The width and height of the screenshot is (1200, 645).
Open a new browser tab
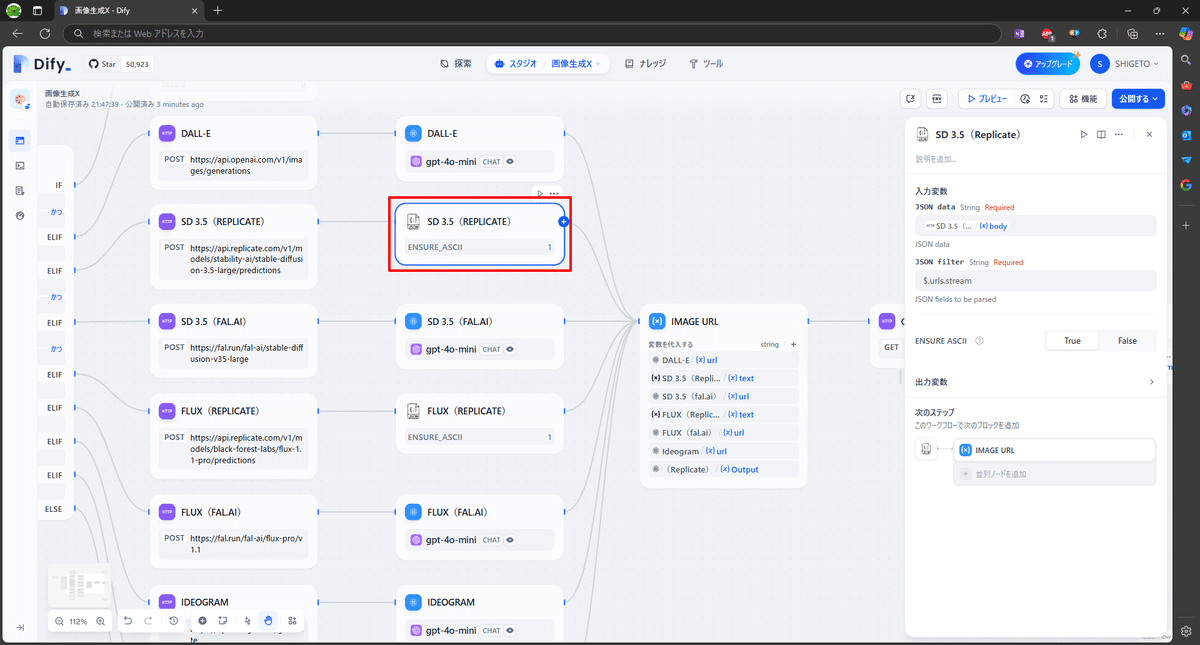point(218,10)
